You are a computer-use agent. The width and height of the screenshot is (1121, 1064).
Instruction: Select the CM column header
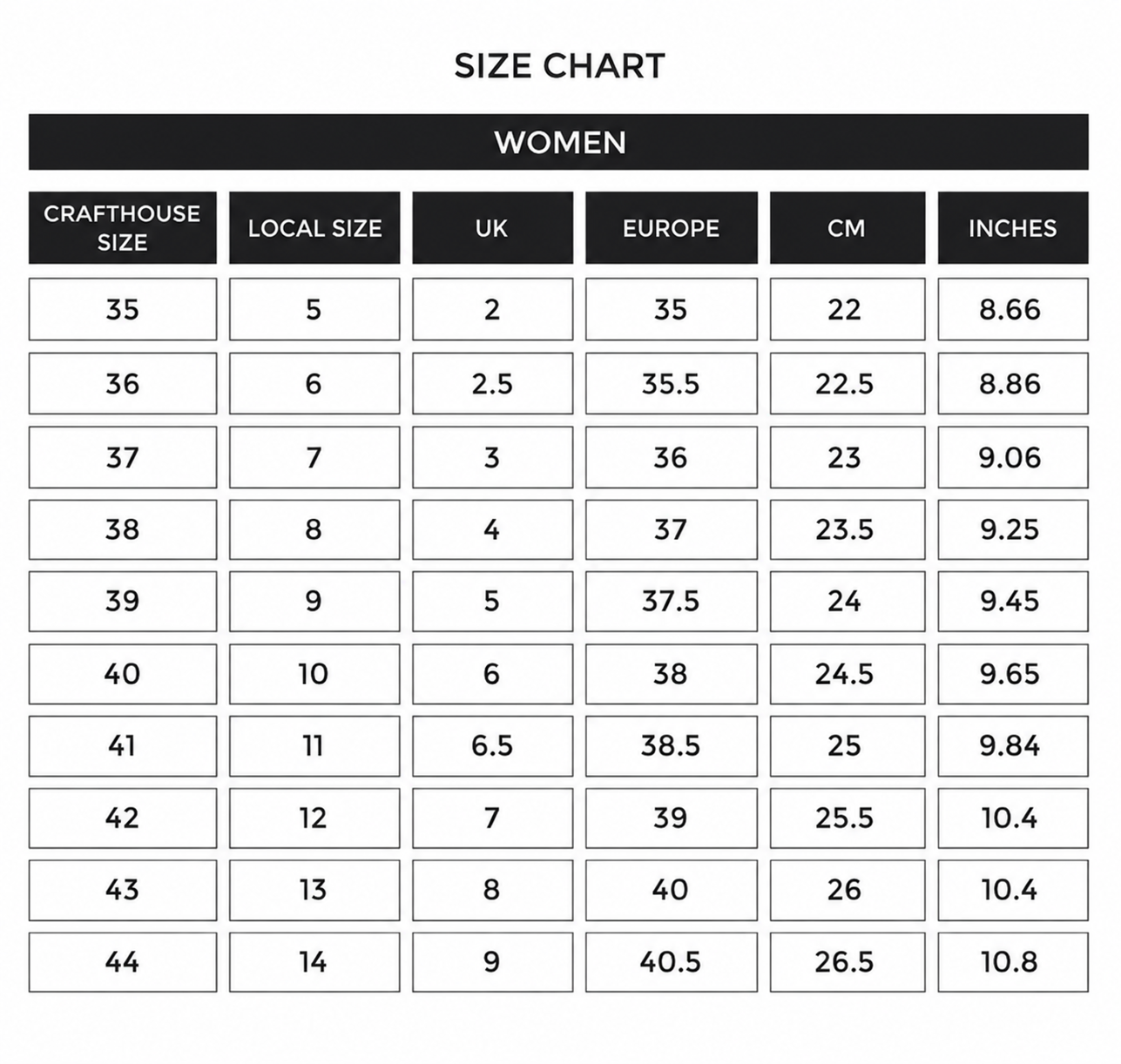coord(848,228)
